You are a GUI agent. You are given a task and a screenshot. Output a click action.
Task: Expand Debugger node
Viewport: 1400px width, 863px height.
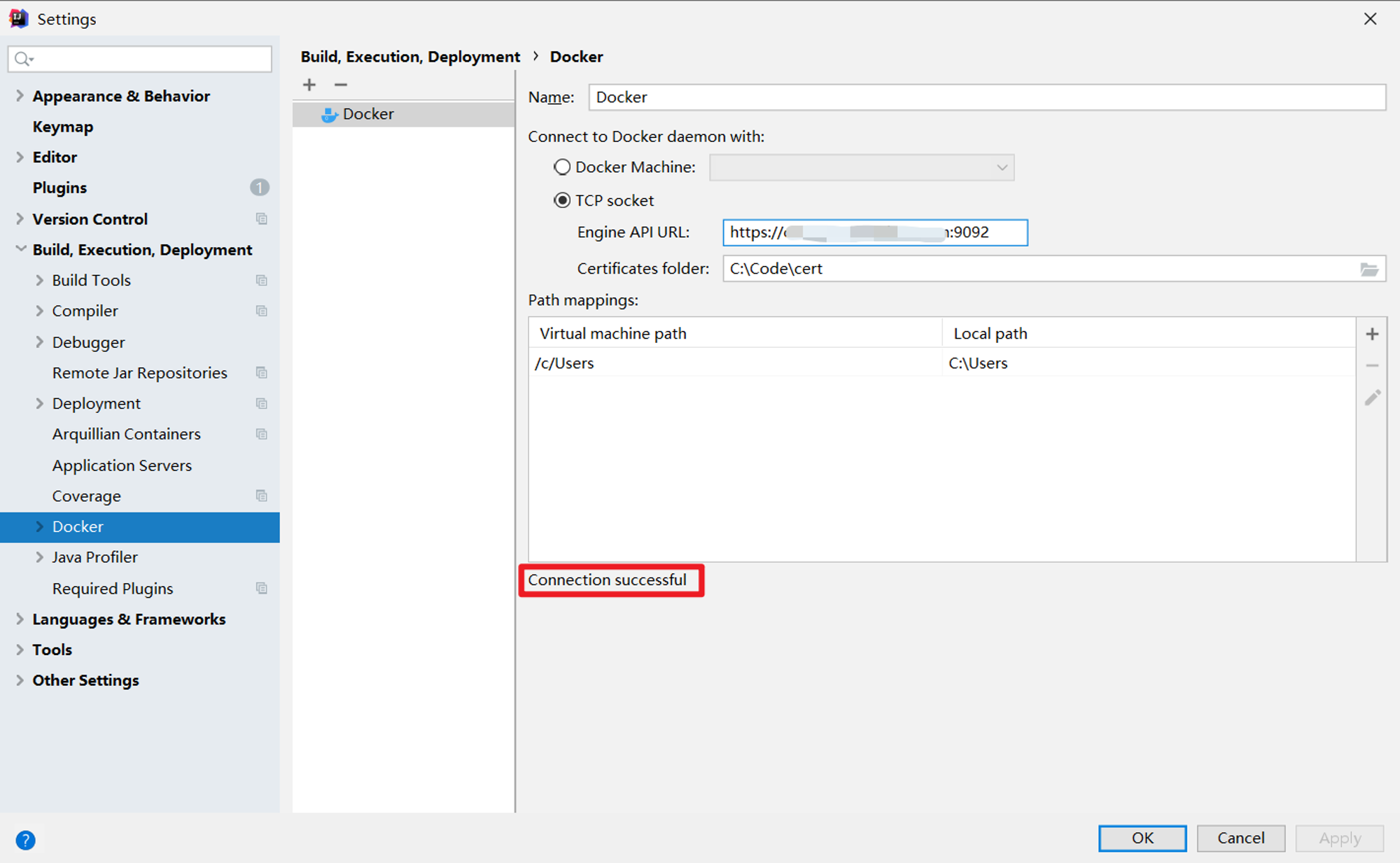tap(40, 342)
